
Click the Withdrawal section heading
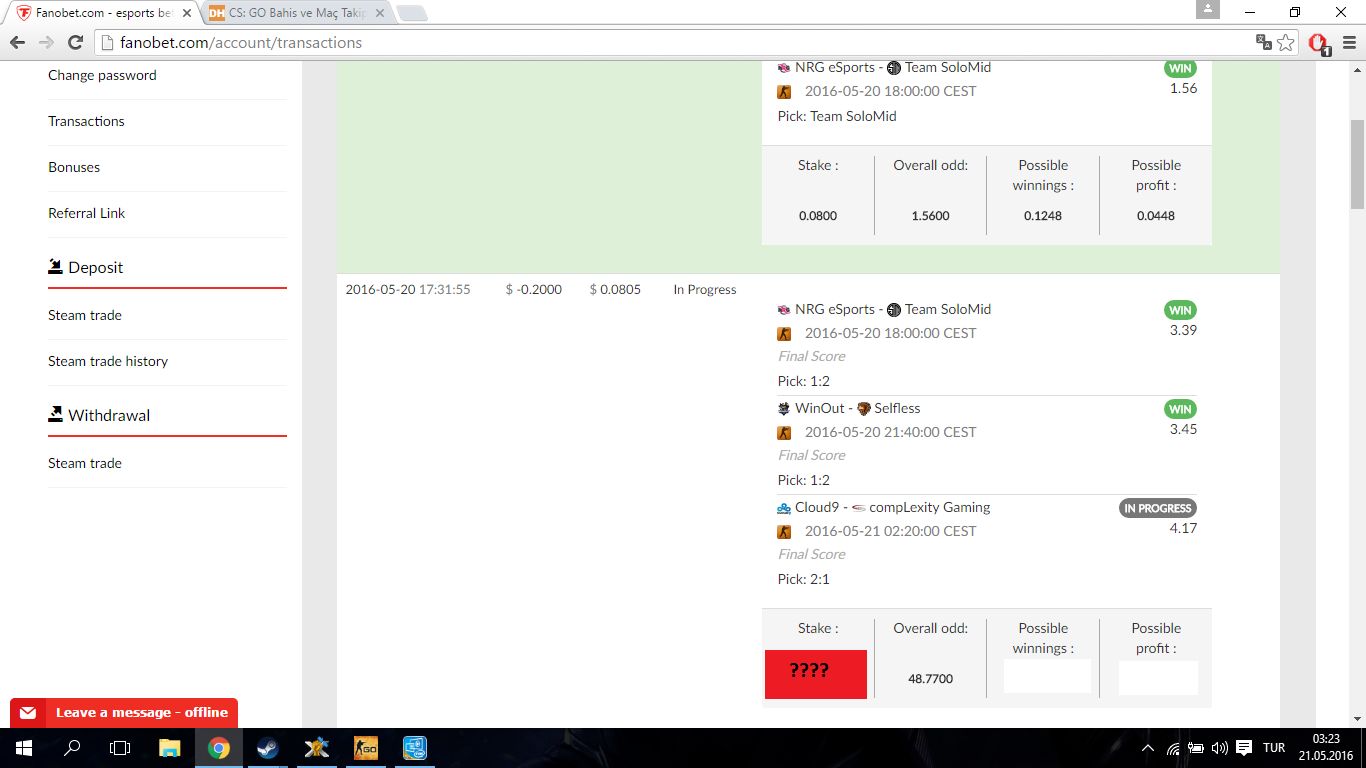coord(99,415)
